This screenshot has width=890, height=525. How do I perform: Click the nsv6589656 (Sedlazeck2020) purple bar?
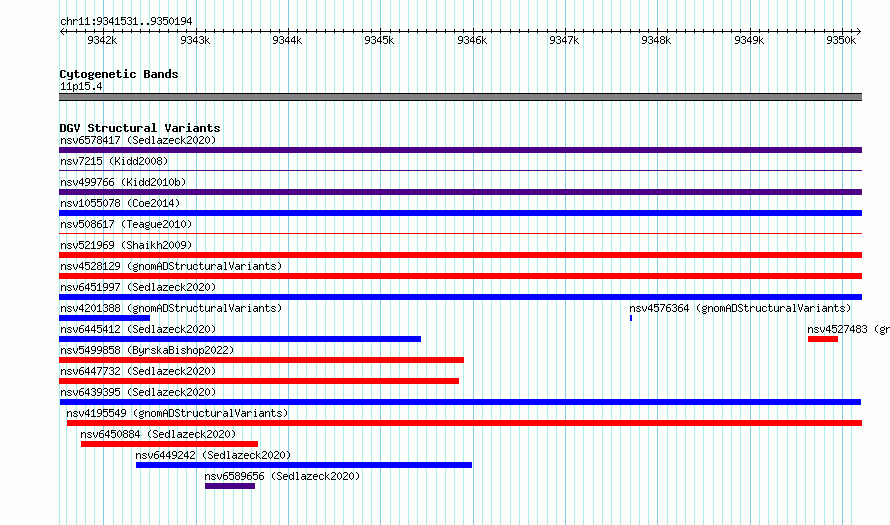[230, 486]
